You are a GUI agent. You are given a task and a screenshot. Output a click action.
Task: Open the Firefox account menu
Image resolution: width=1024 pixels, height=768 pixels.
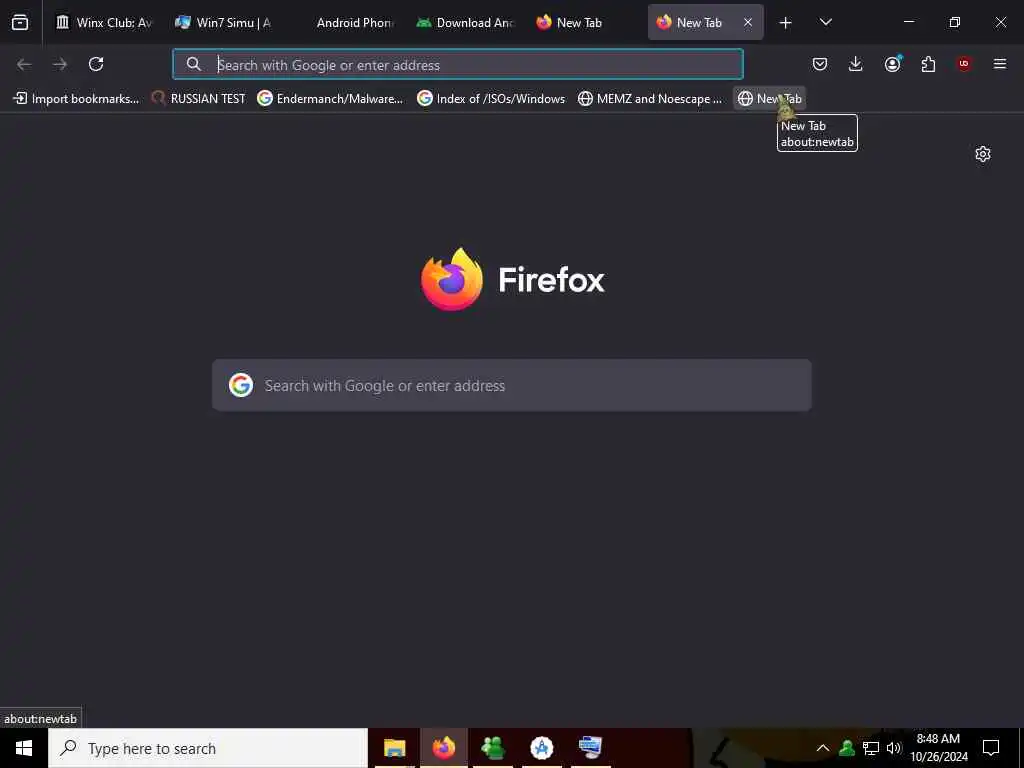click(x=892, y=64)
